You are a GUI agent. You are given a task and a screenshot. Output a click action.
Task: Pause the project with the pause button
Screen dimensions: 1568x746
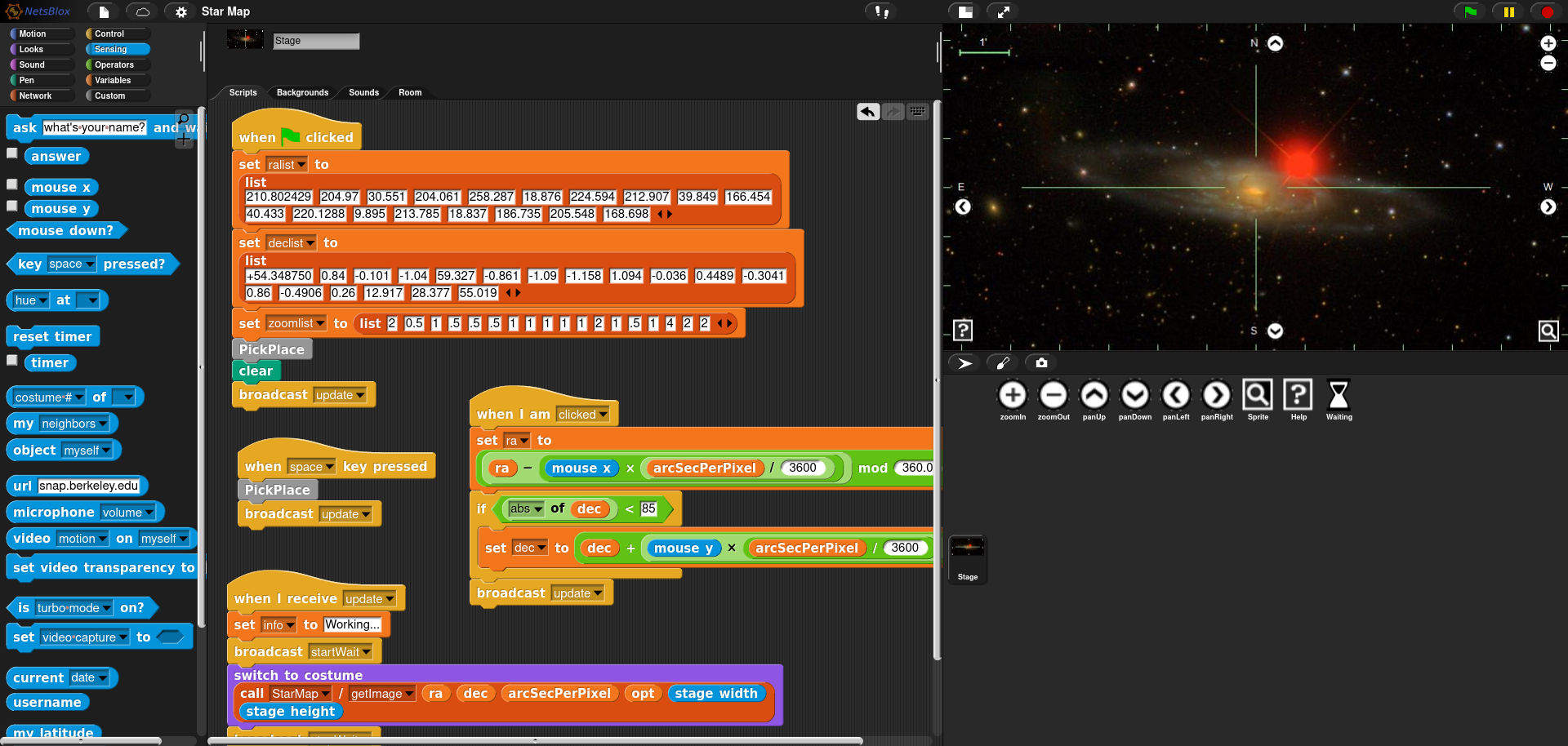(x=1508, y=11)
